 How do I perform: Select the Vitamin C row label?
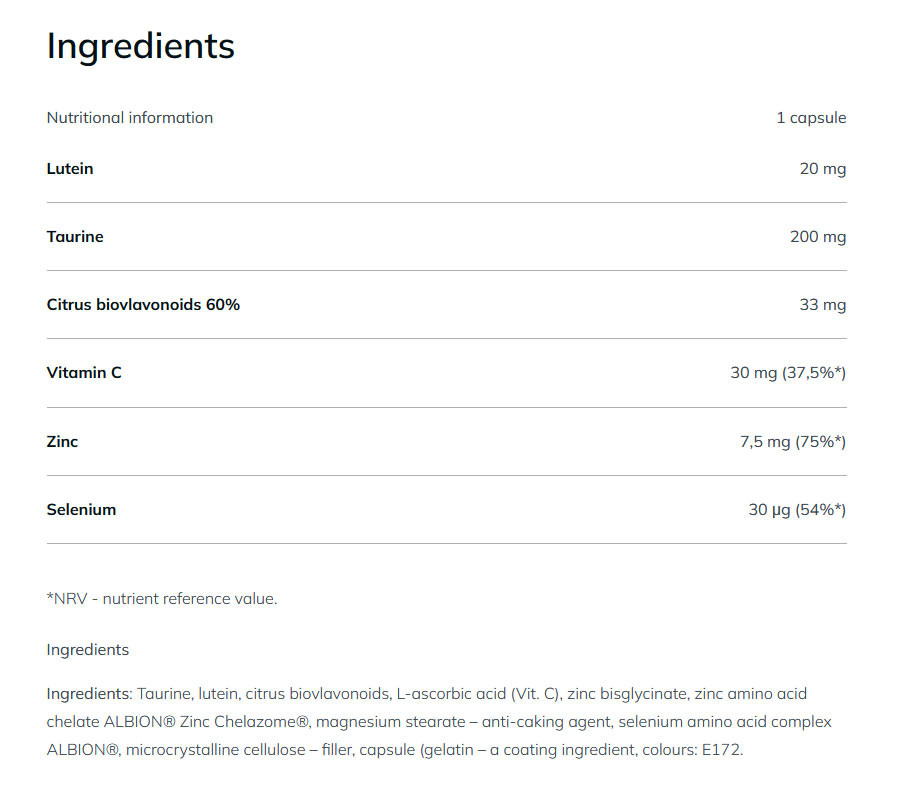pyautogui.click(x=84, y=373)
